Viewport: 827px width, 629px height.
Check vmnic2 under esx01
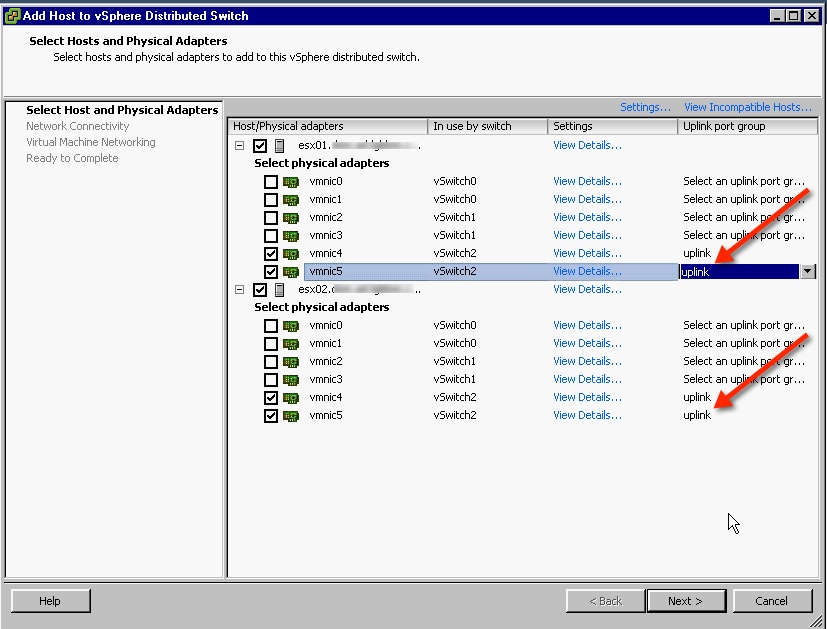[x=271, y=218]
